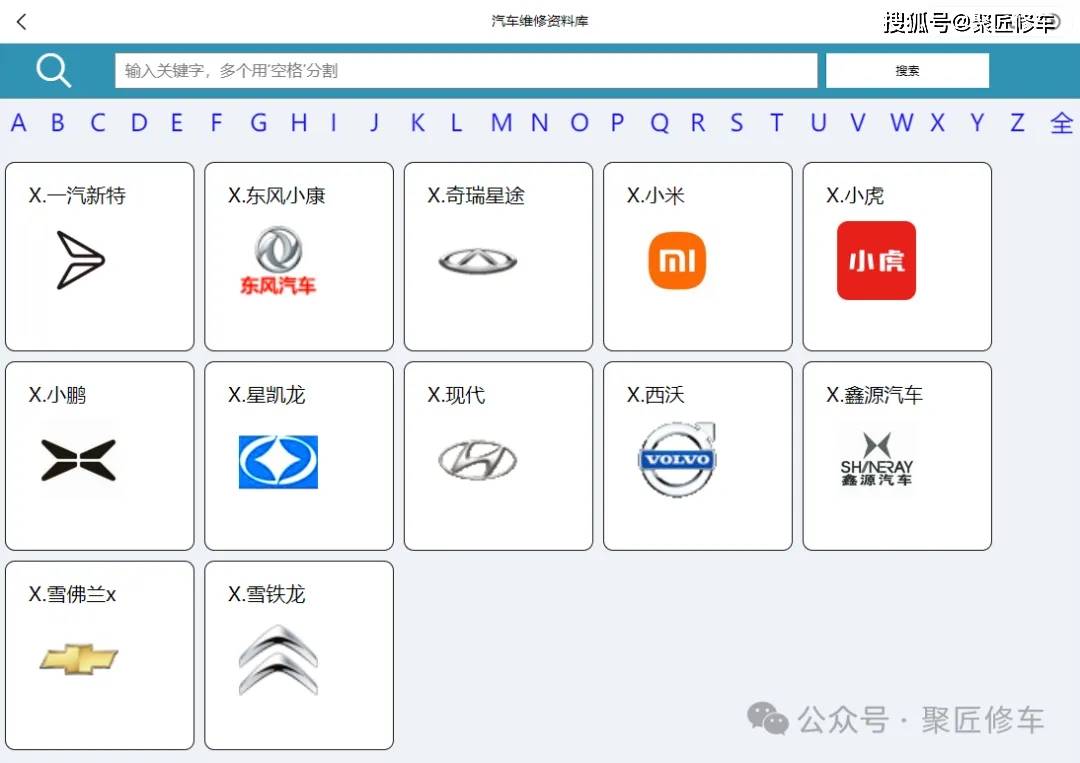This screenshot has height=763, width=1080.
Task: Go back using the top-left arrow
Action: click(x=21, y=22)
